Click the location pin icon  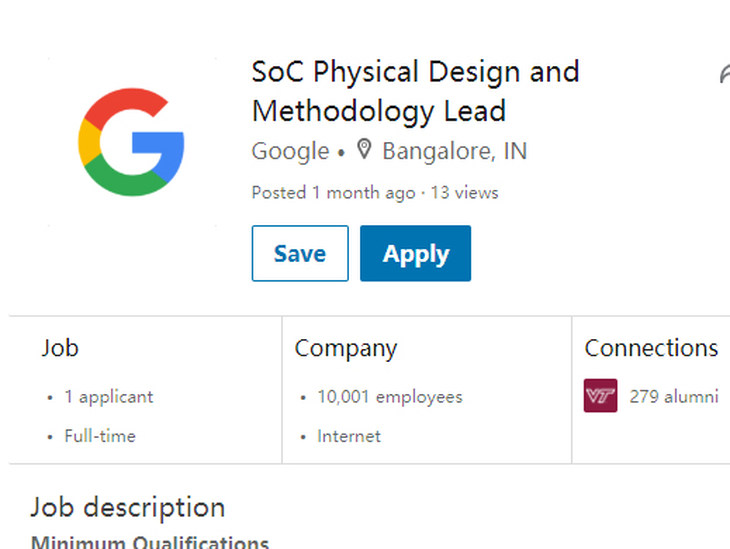click(364, 150)
